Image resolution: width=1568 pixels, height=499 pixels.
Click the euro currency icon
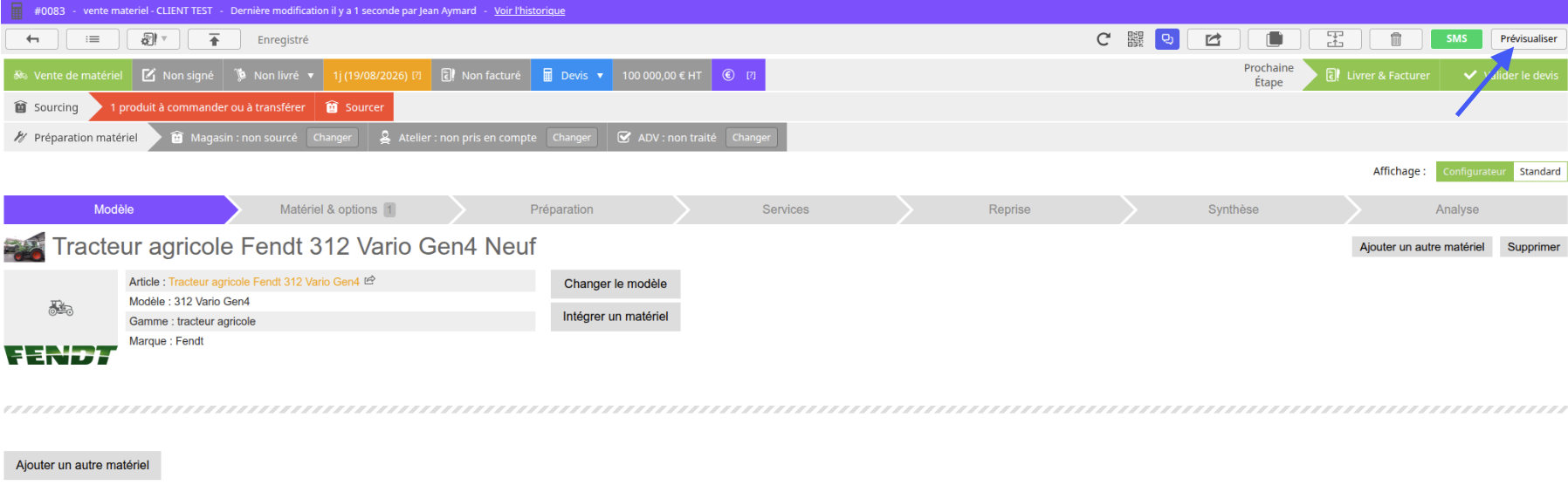tap(728, 75)
